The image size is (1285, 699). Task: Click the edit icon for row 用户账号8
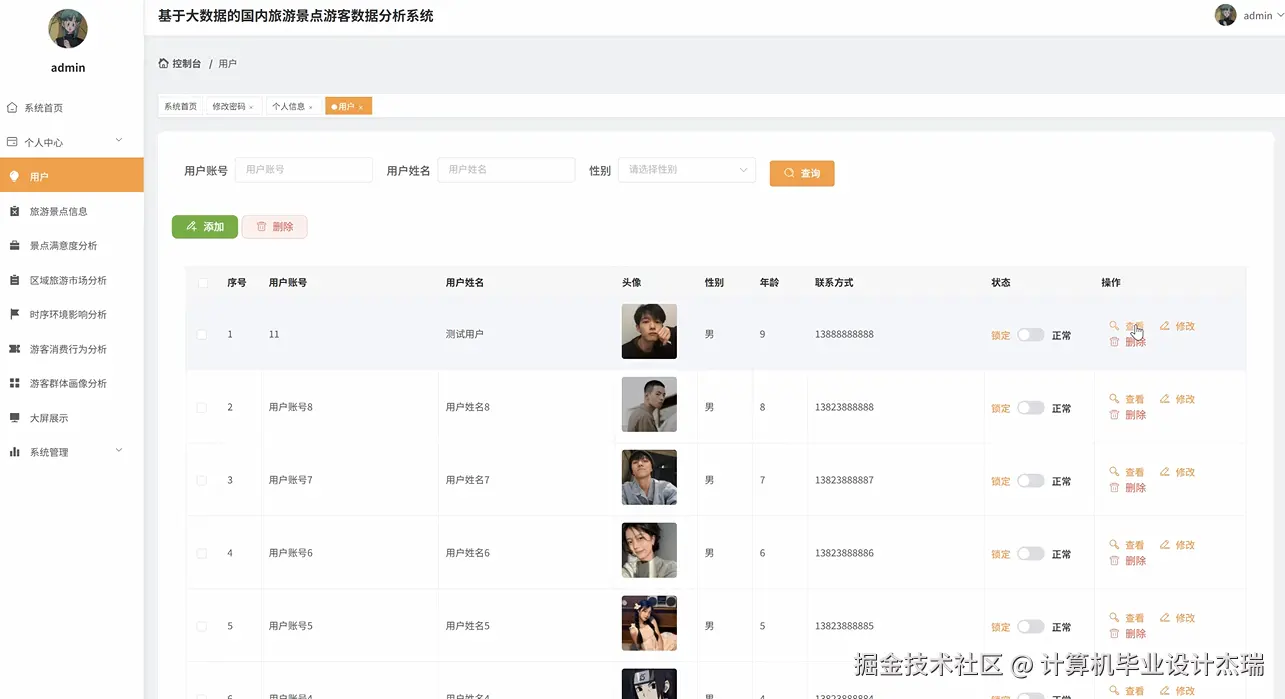1164,399
